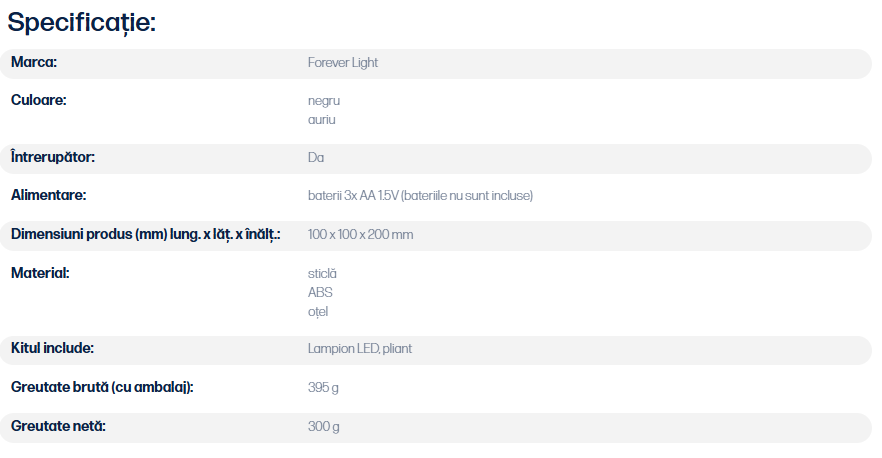Click the auriu color value

coord(321,119)
